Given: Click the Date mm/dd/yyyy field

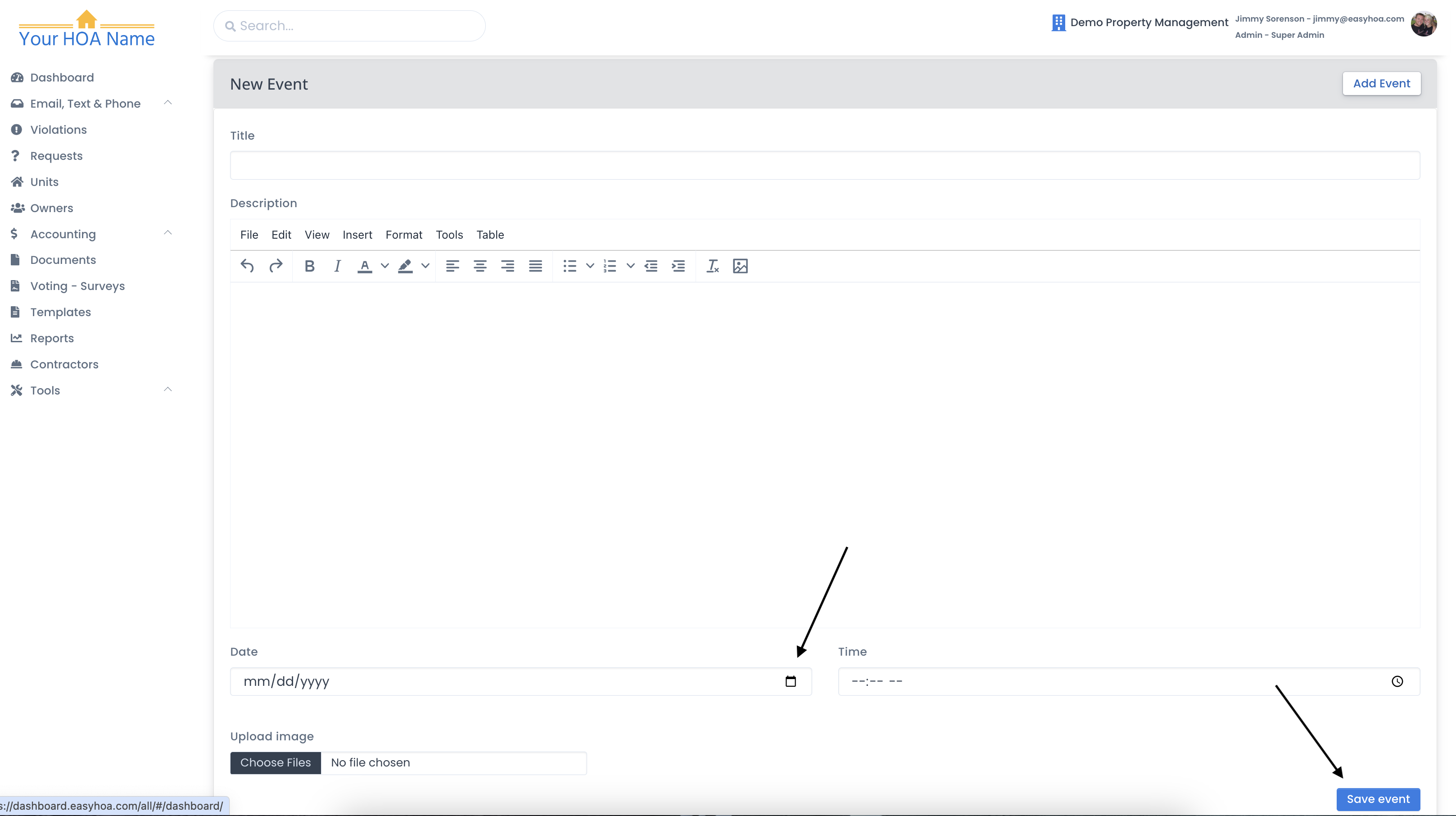Looking at the screenshot, I should pos(520,681).
